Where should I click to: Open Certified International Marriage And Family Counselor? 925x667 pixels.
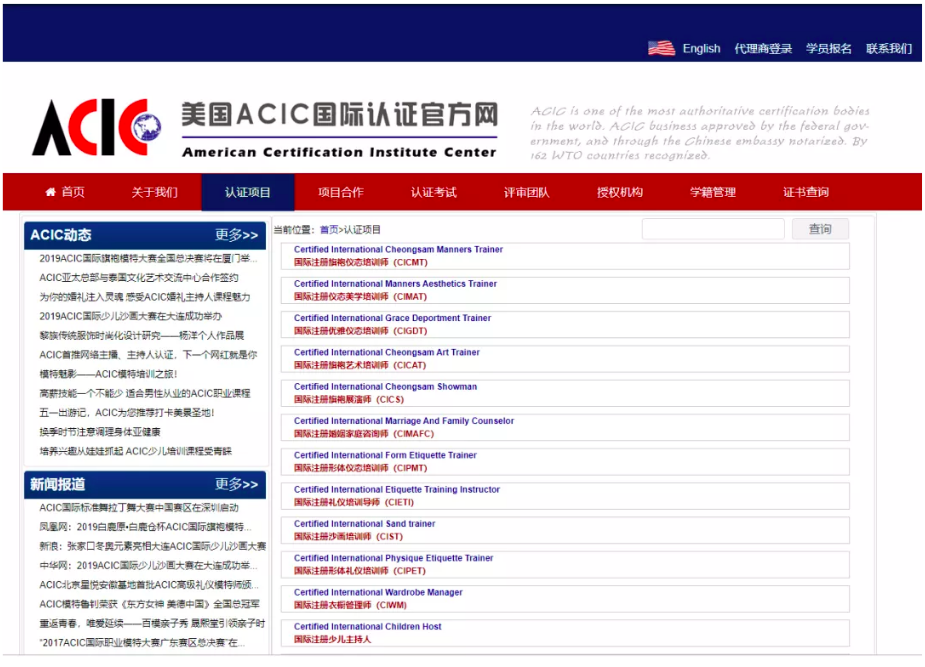(404, 420)
